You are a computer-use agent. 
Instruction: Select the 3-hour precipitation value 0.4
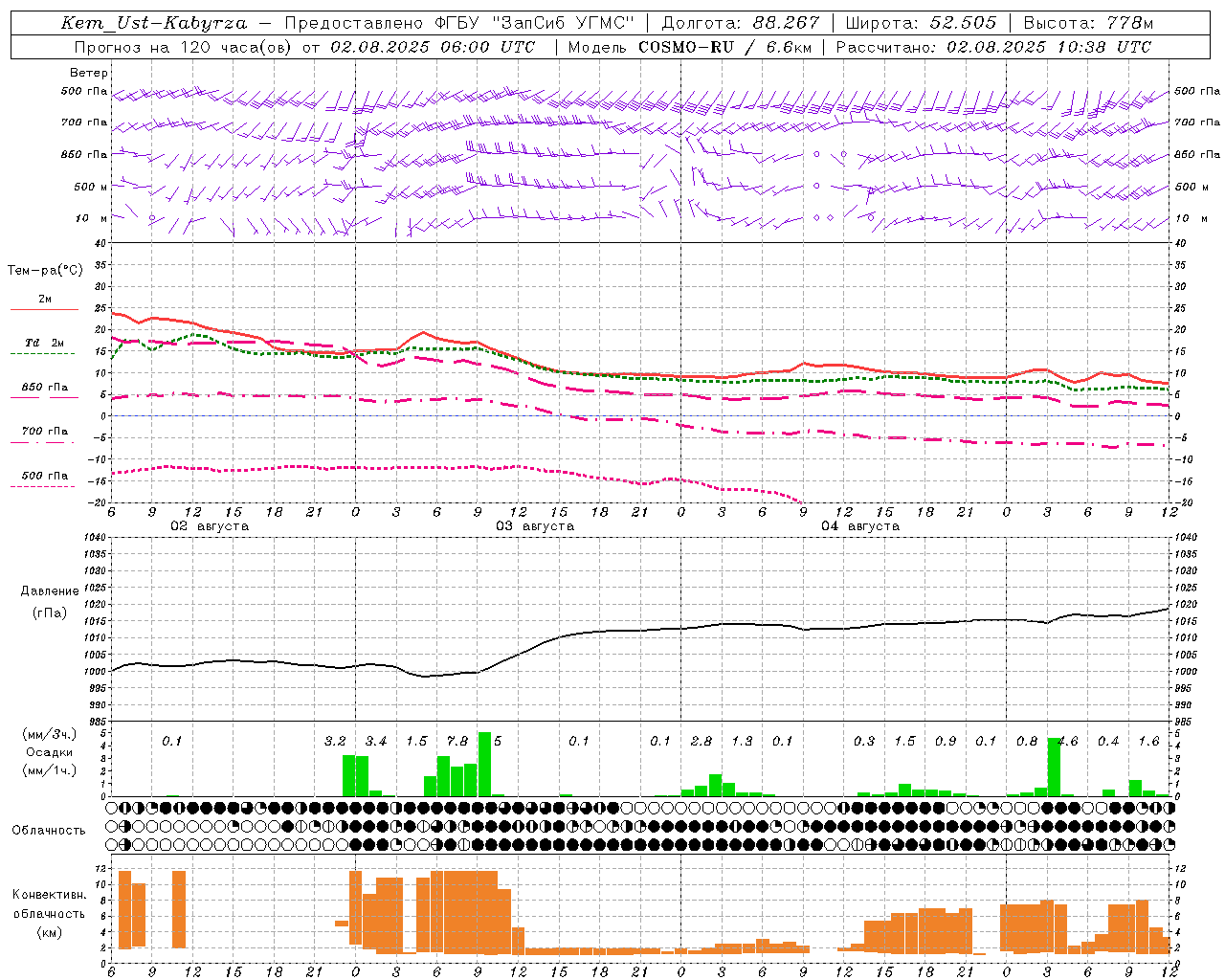pyautogui.click(x=1108, y=742)
